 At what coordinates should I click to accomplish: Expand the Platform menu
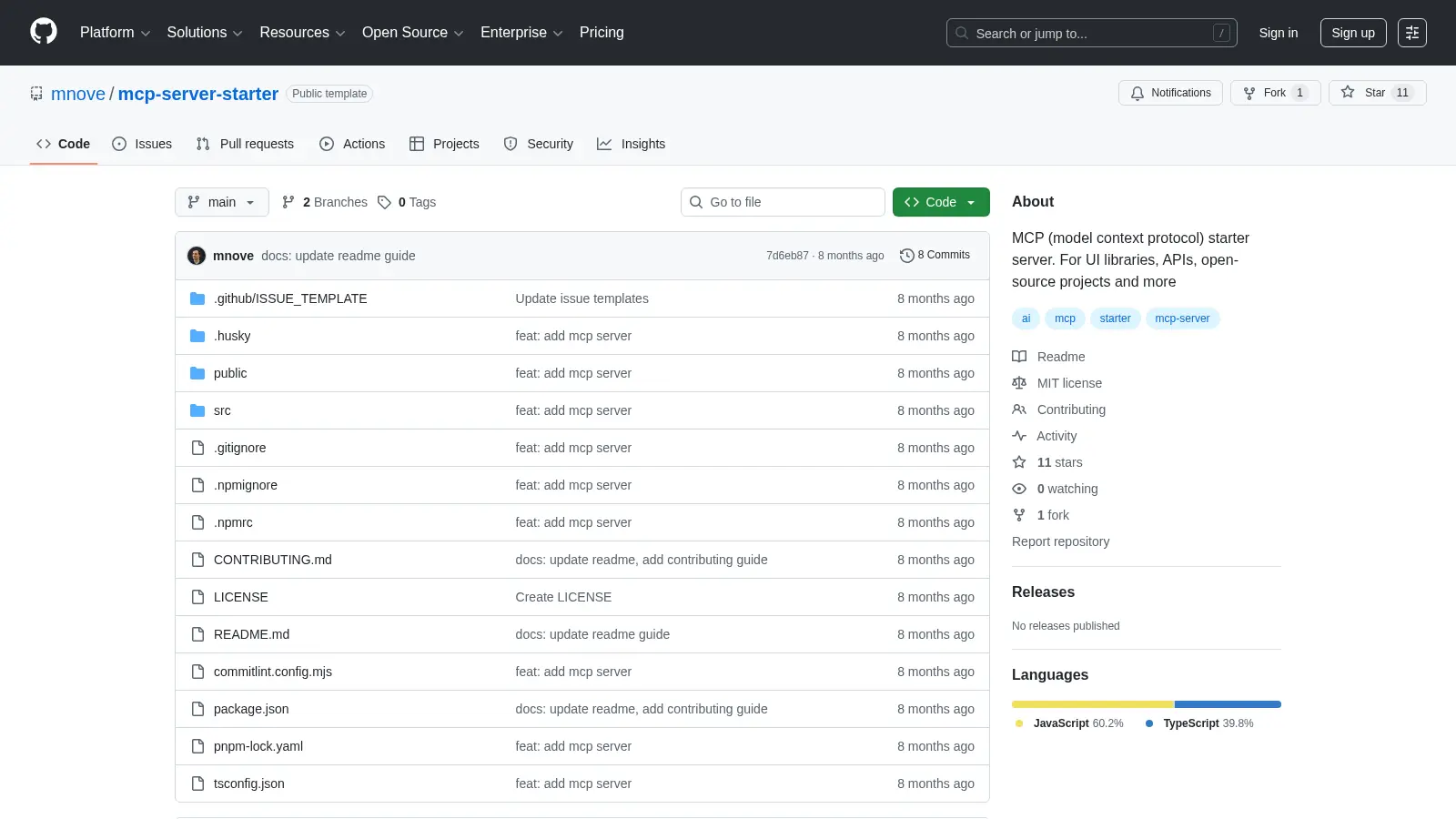tap(115, 33)
